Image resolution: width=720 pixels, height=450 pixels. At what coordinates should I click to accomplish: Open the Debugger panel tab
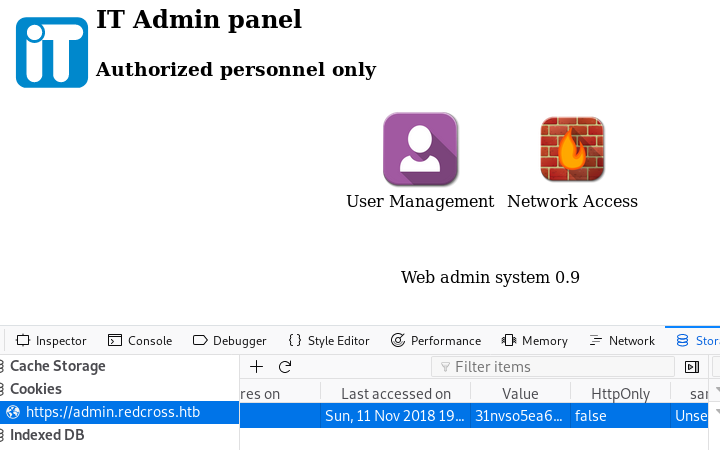229,341
